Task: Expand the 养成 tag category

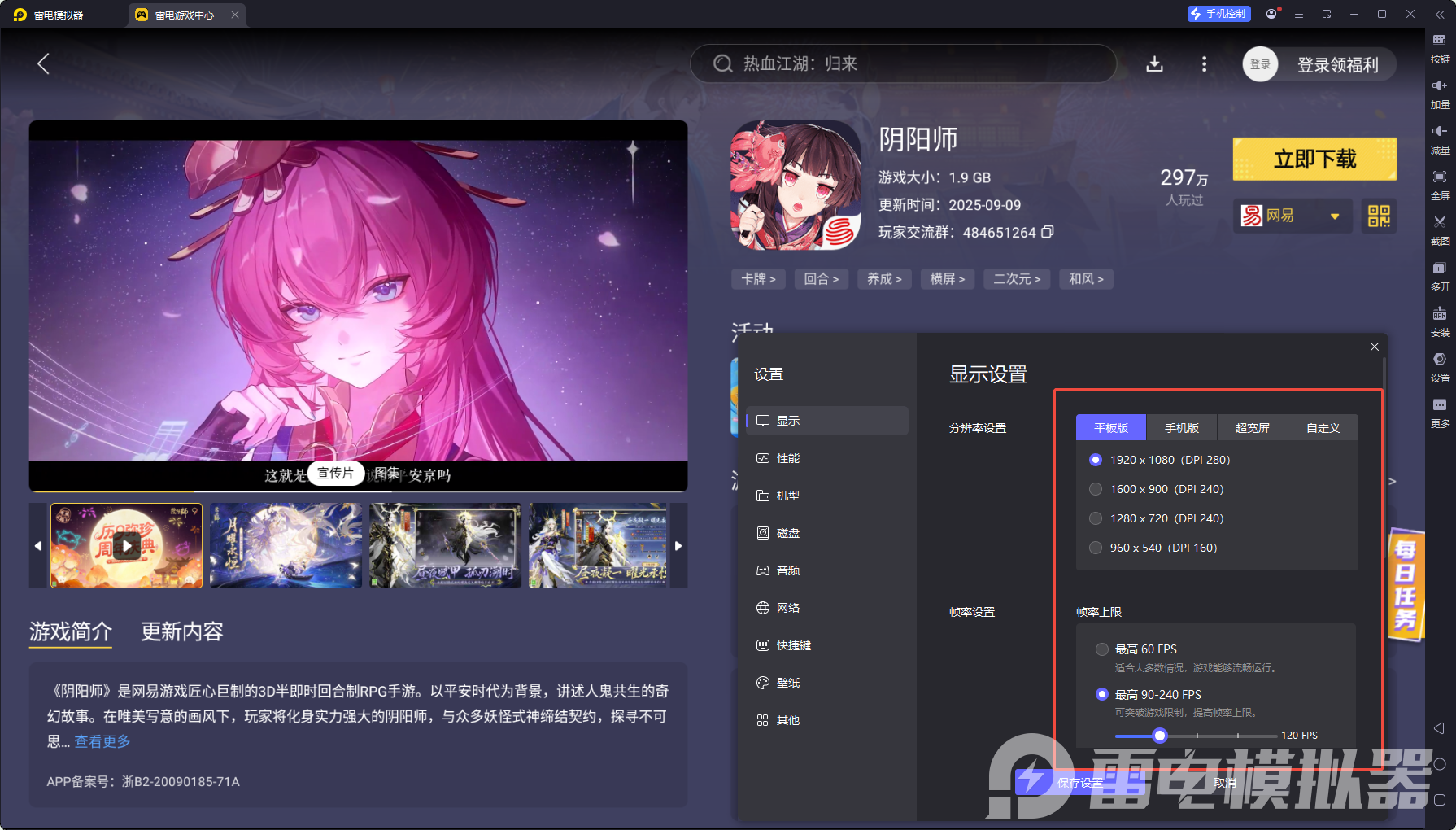Action: point(884,279)
